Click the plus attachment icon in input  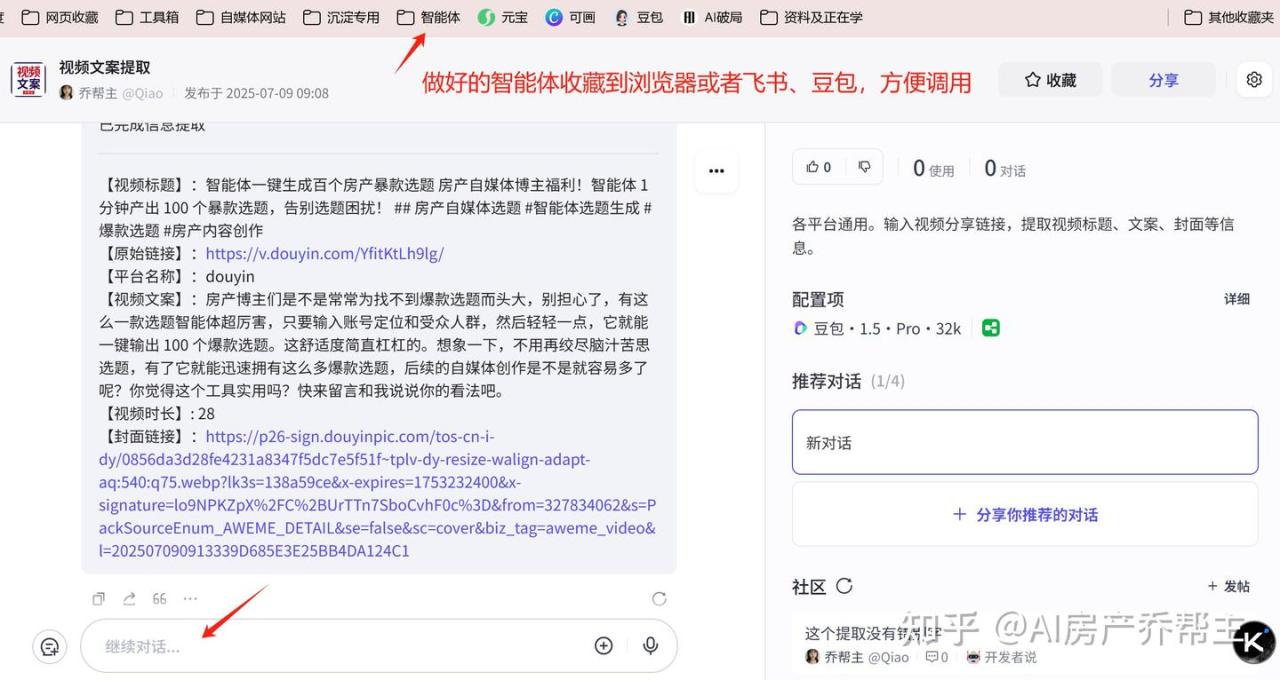[604, 646]
